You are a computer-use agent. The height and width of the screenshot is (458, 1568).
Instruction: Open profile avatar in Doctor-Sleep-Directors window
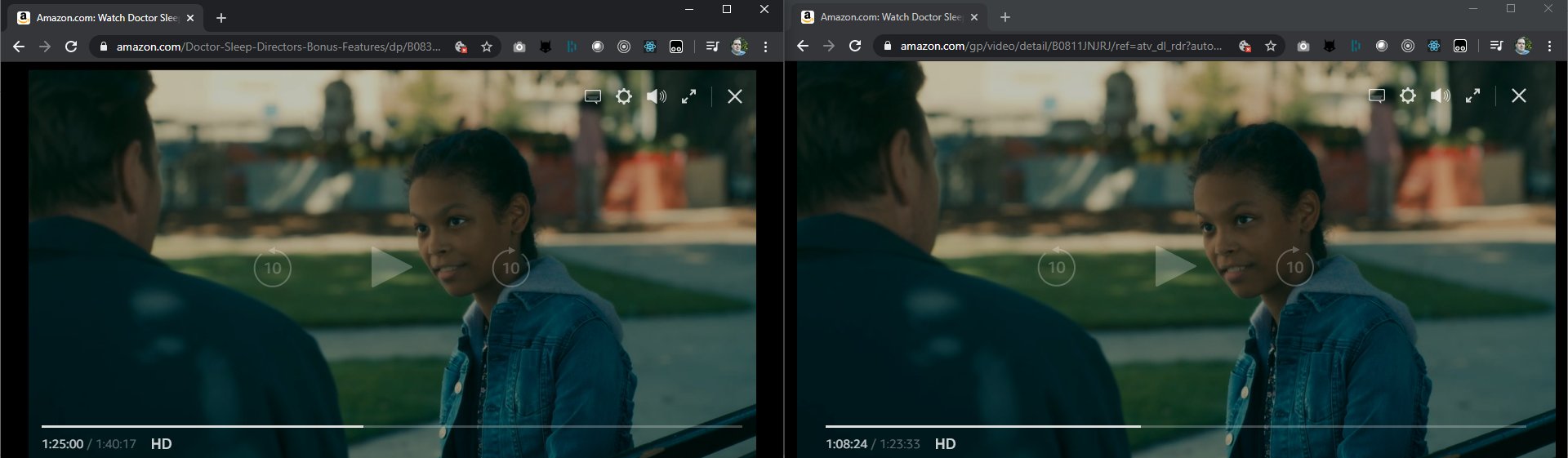click(x=739, y=47)
